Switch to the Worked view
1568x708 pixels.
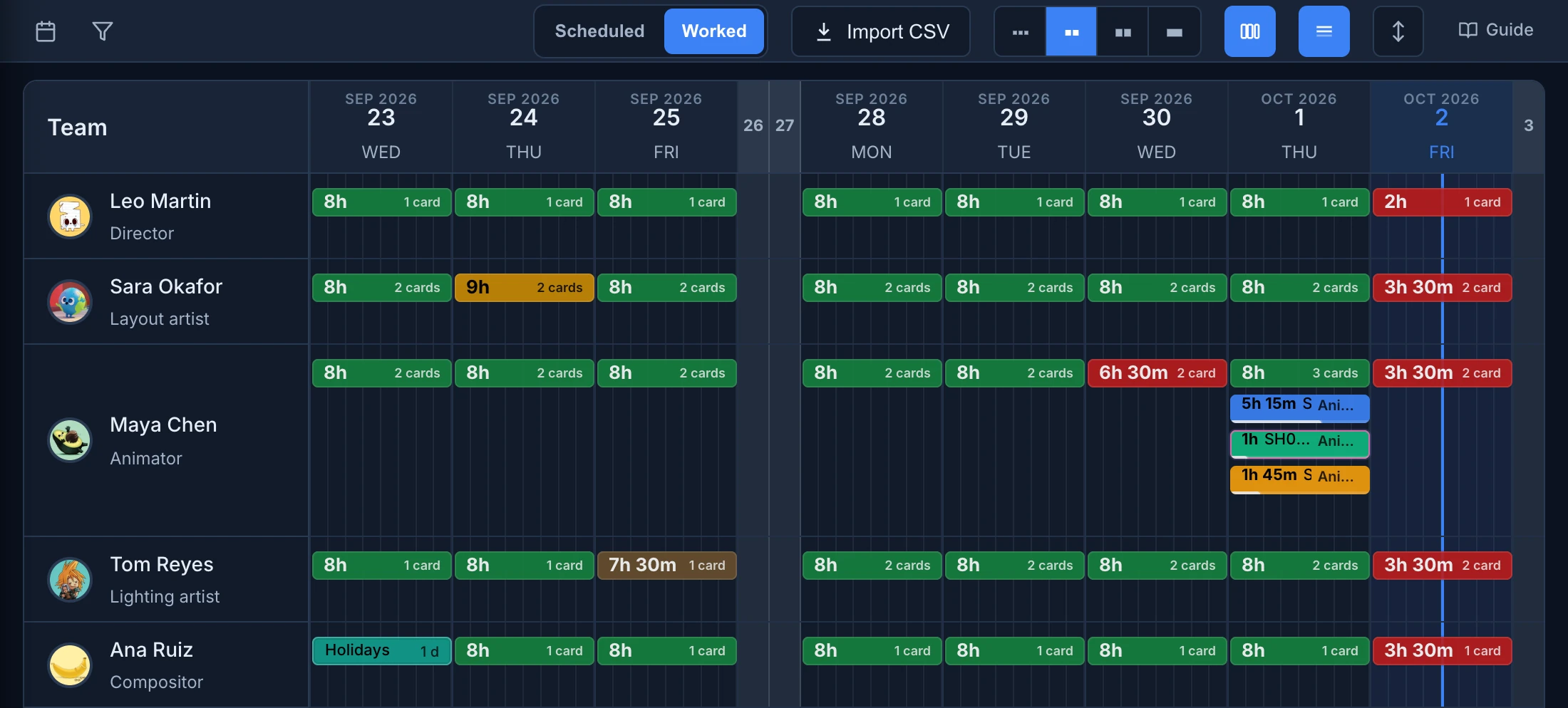point(714,31)
